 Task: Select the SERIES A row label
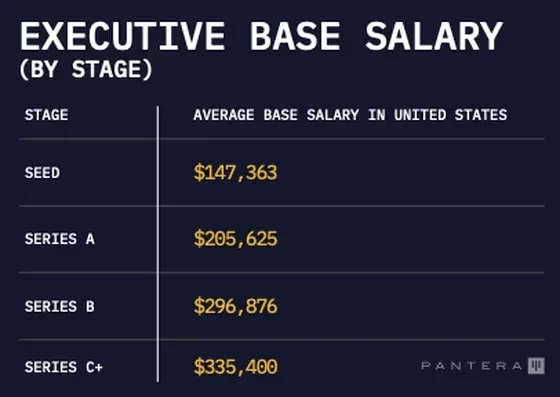coord(60,239)
